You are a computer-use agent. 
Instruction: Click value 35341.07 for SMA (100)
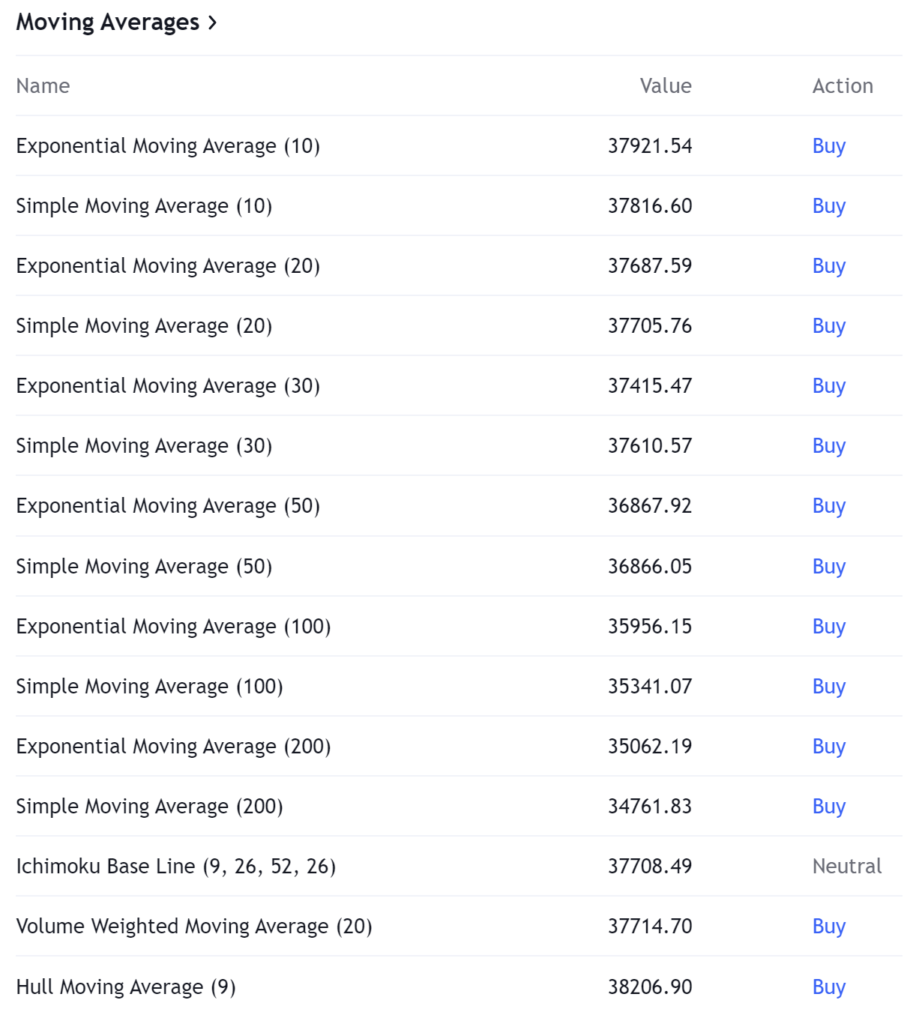coord(650,686)
